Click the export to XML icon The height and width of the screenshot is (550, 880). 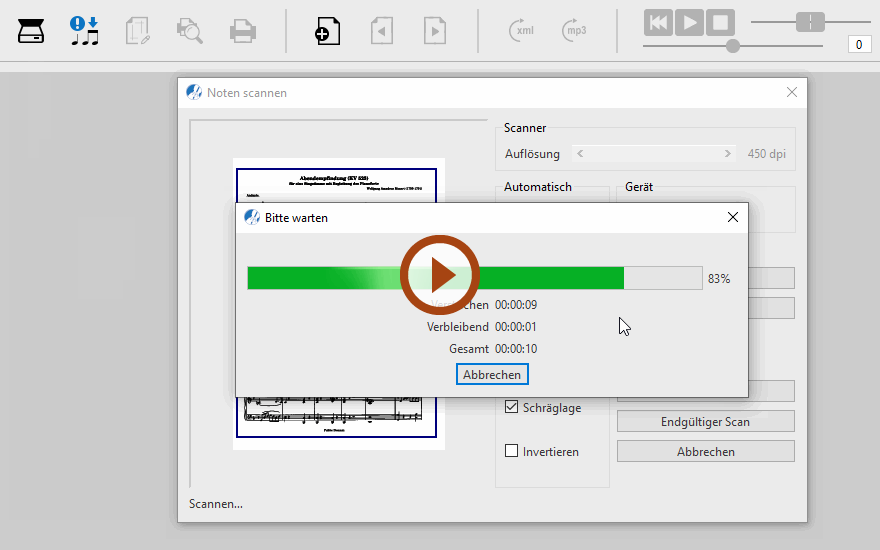(522, 31)
